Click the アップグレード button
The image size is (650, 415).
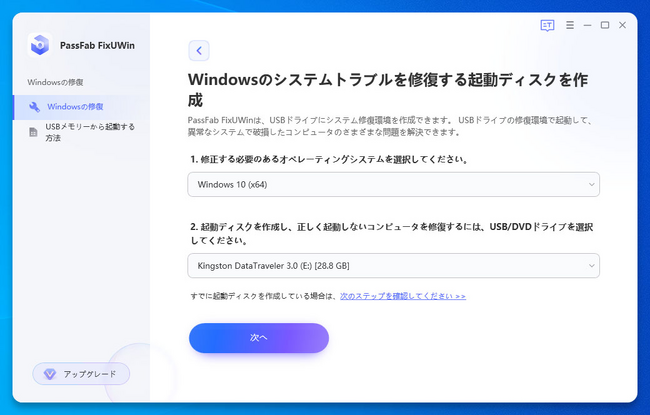pyautogui.click(x=81, y=374)
